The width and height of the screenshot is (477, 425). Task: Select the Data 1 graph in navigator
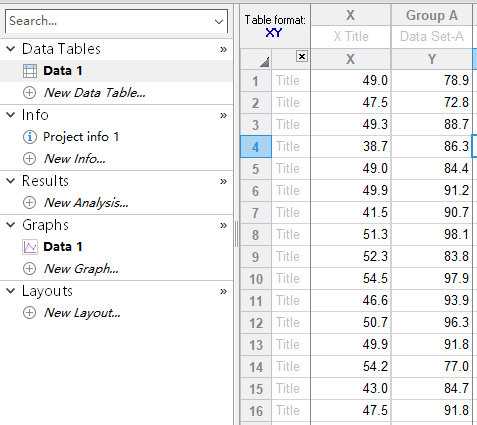[63, 247]
